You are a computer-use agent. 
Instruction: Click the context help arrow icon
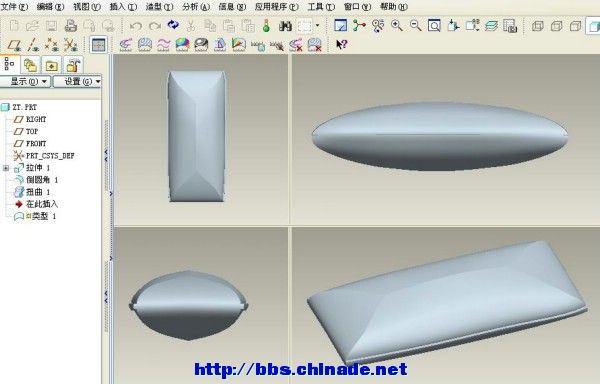[x=341, y=44]
